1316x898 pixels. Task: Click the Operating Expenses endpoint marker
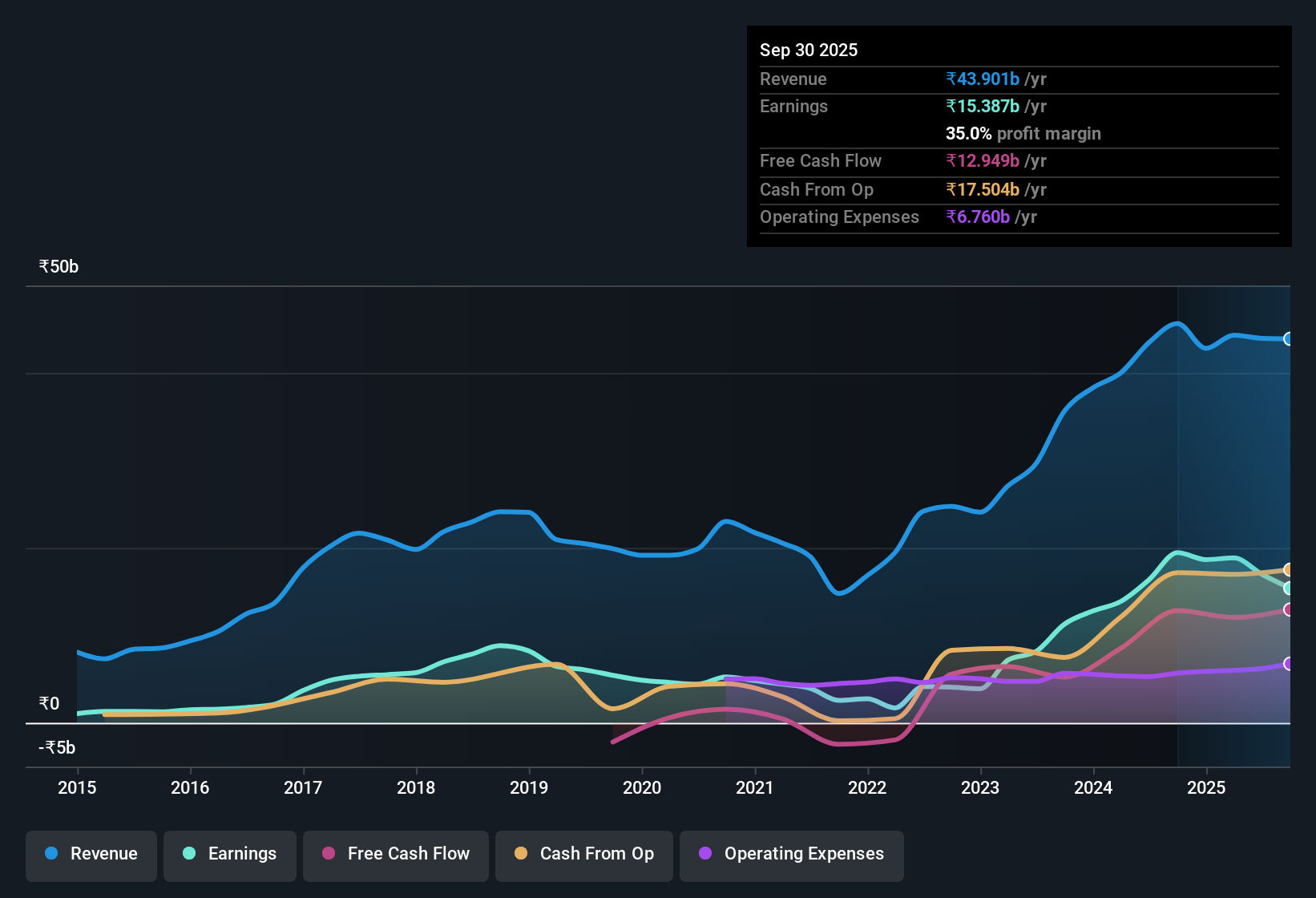point(1289,663)
